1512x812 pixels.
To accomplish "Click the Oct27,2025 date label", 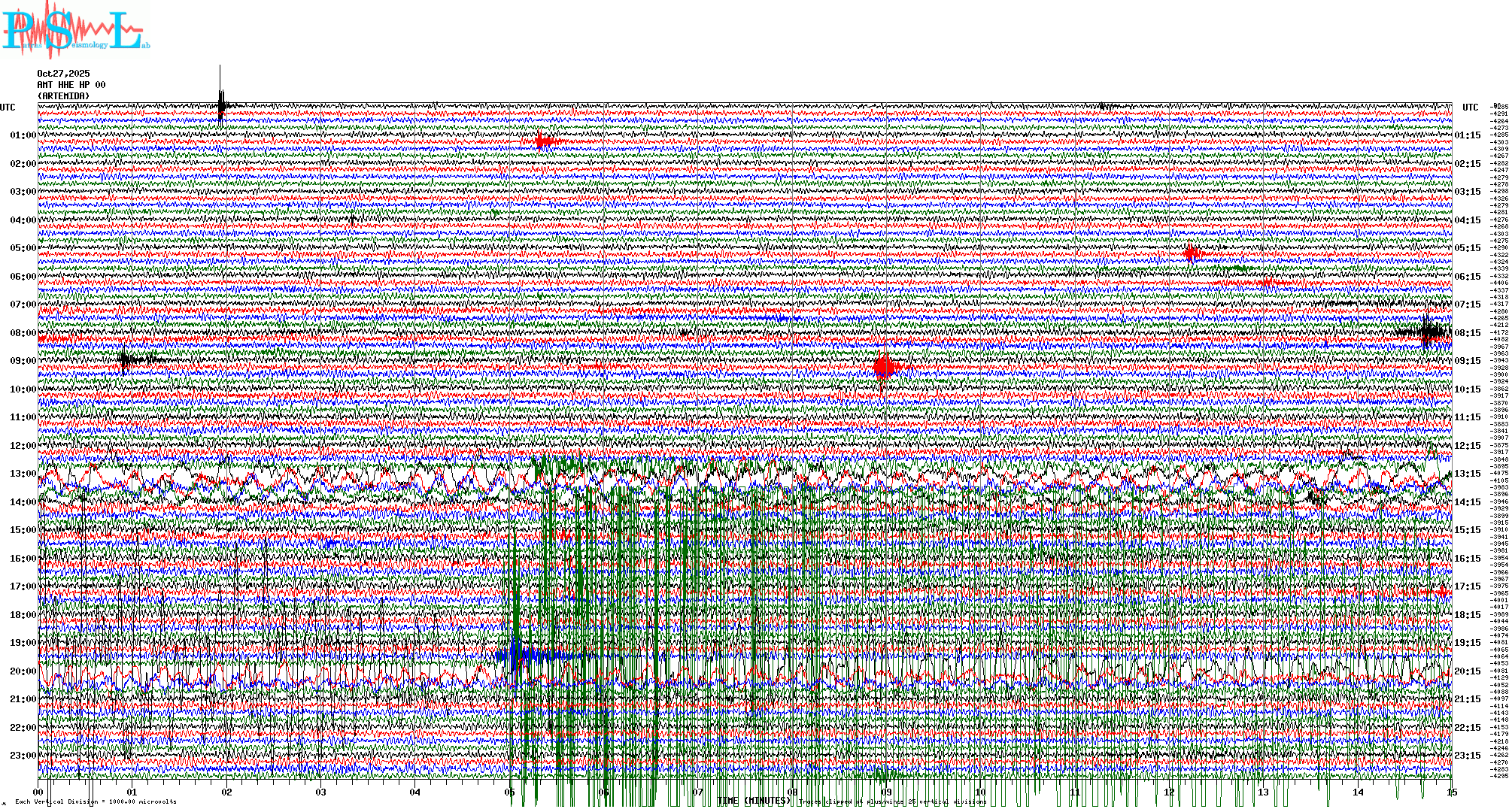I will tap(63, 74).
